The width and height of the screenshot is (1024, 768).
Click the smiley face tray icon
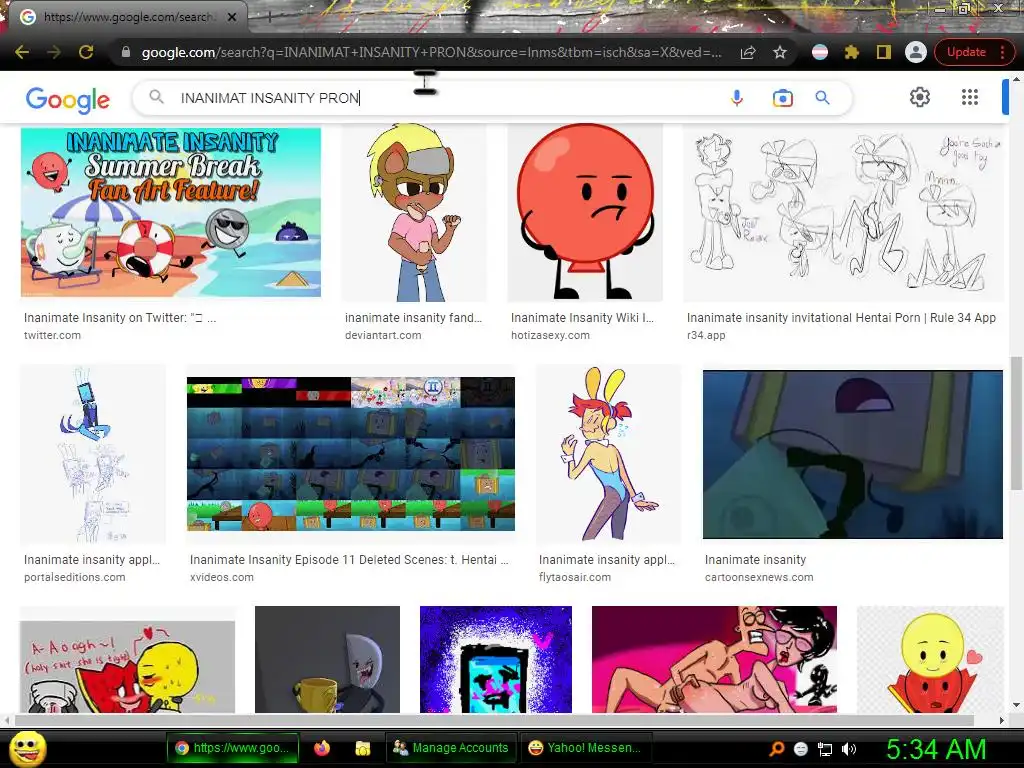click(x=801, y=749)
